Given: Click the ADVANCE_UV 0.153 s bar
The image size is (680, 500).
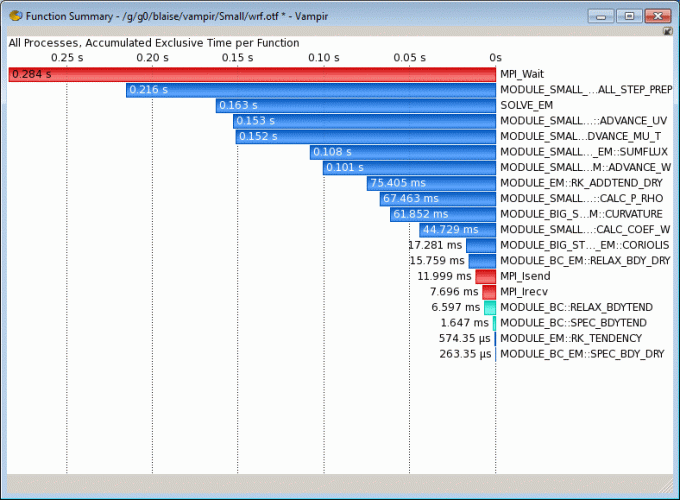Looking at the screenshot, I should [x=364, y=121].
